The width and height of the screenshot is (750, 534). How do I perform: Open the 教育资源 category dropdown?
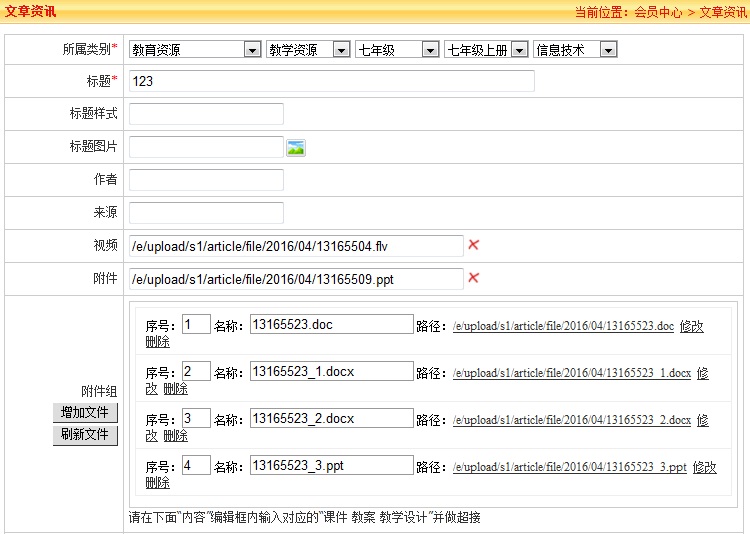[x=194, y=50]
